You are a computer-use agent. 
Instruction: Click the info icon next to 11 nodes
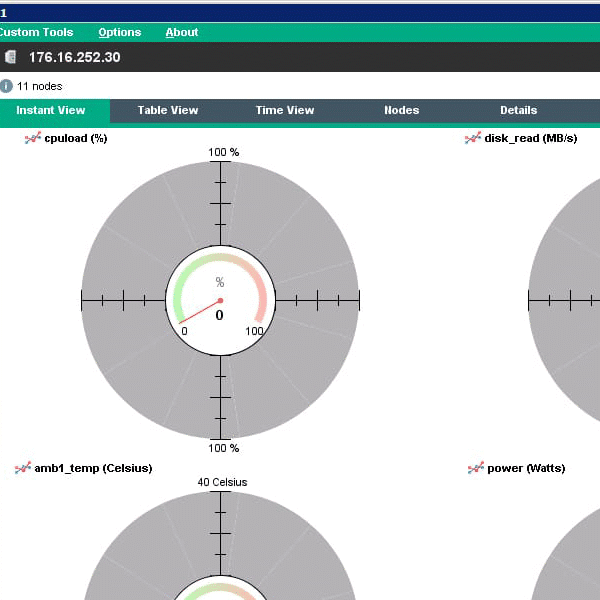[7, 86]
